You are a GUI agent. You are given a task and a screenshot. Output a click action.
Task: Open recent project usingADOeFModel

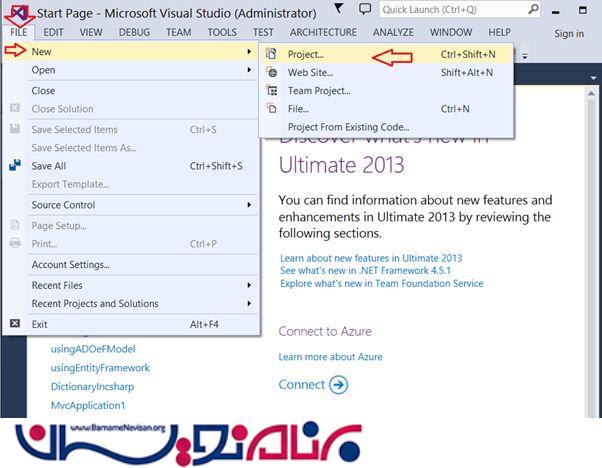pos(93,349)
